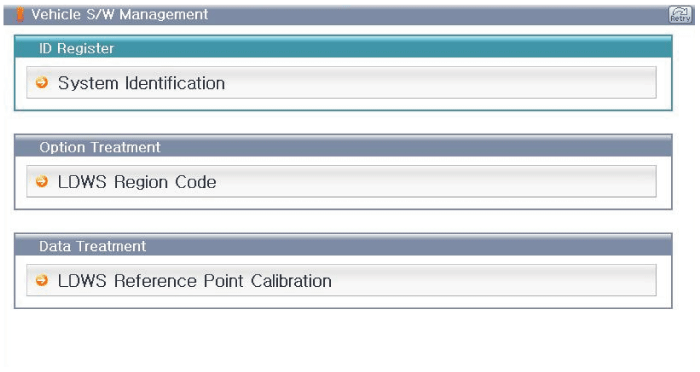
Task: Collapse the Option Treatment section header
Action: coord(343,146)
